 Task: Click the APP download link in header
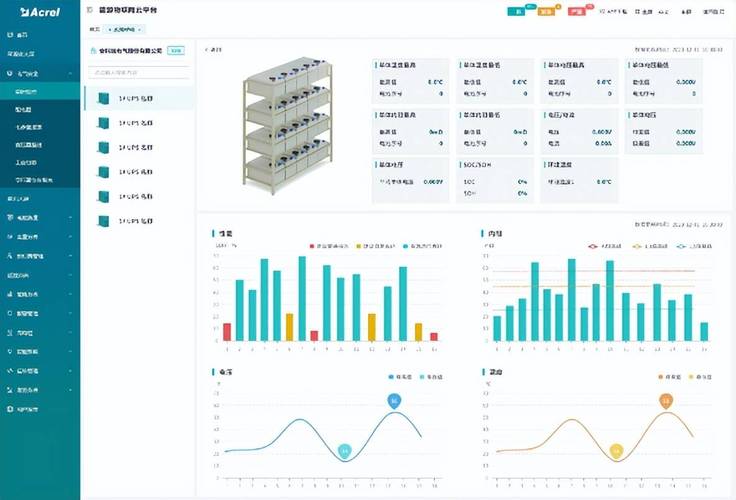[613, 12]
